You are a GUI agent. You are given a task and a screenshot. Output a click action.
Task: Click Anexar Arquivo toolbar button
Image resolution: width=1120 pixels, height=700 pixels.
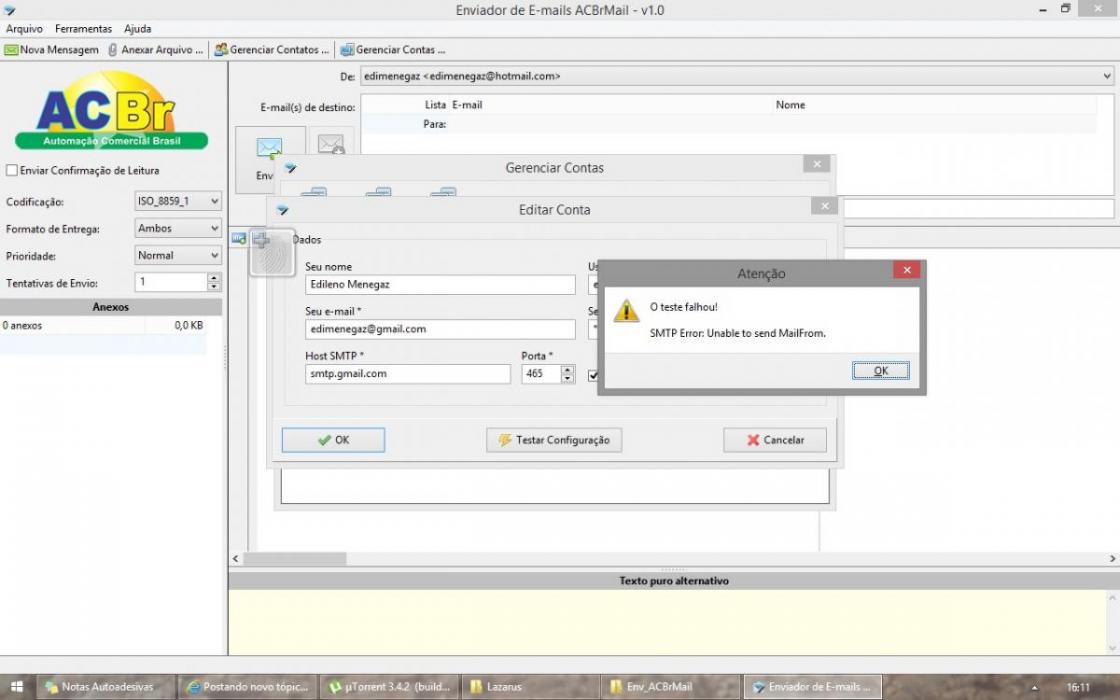click(156, 50)
